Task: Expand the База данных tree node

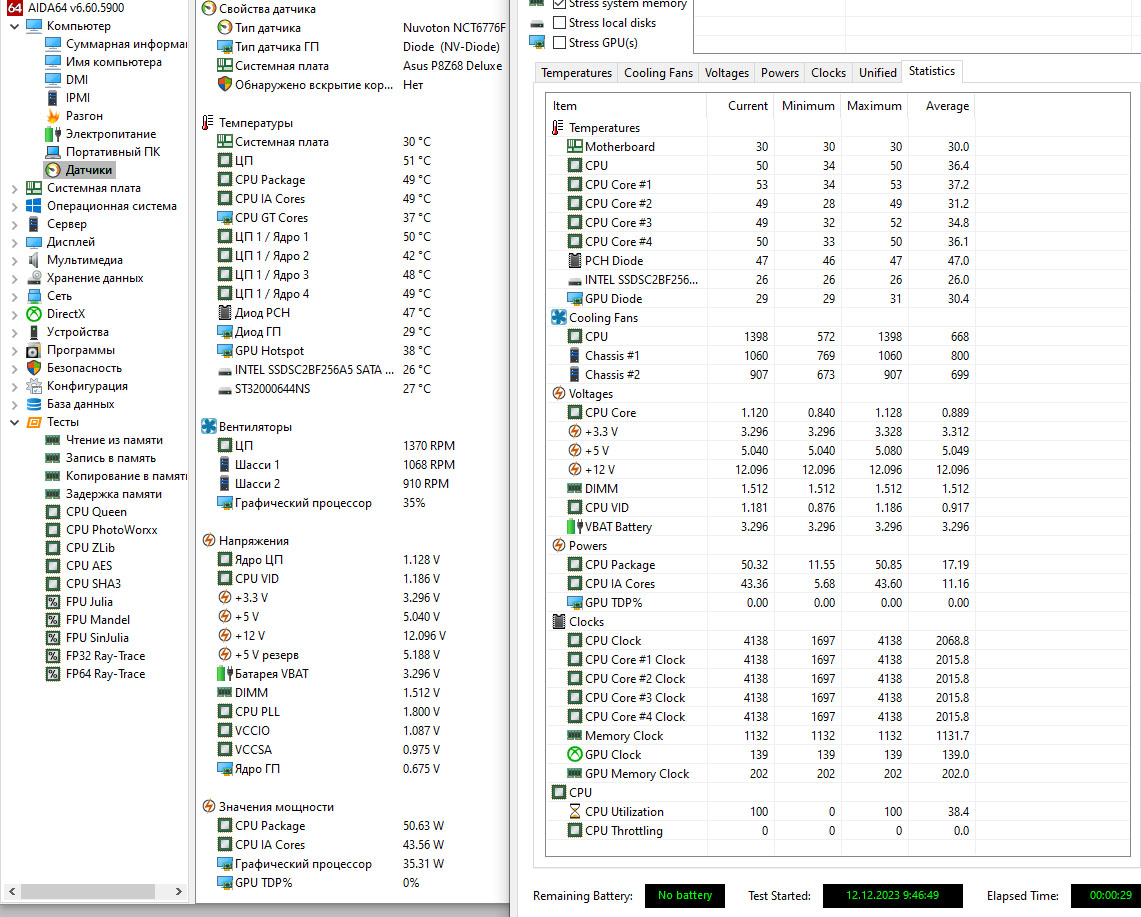Action: coord(15,404)
